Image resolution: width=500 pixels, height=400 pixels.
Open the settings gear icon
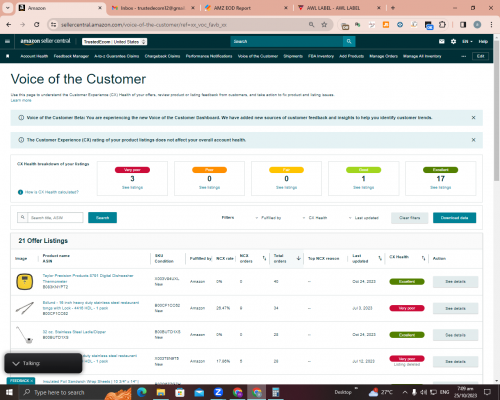pyautogui.click(x=453, y=41)
